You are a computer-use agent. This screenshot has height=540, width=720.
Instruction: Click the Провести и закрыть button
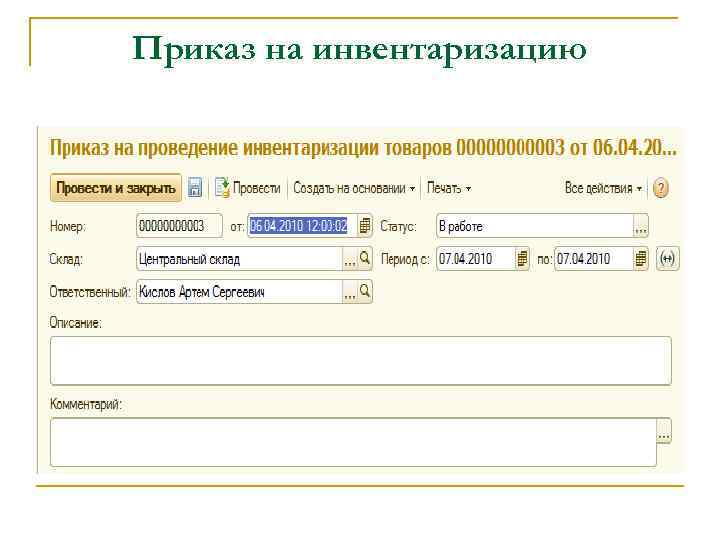pos(116,188)
